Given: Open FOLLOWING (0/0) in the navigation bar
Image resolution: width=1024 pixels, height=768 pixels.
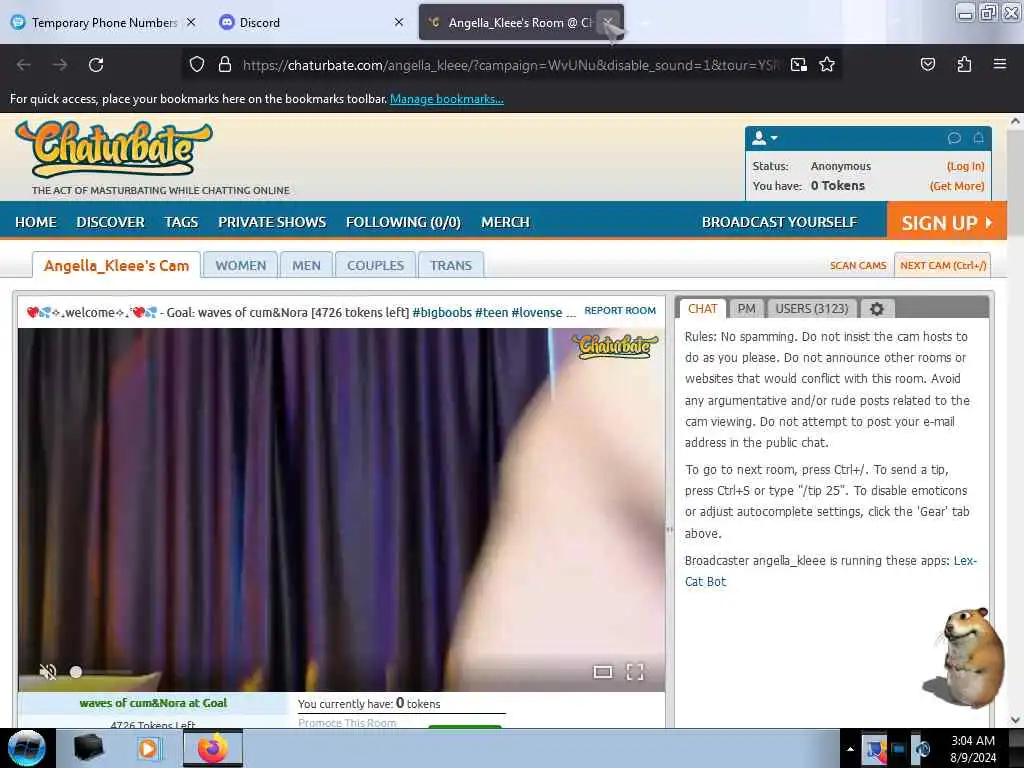Looking at the screenshot, I should (403, 222).
